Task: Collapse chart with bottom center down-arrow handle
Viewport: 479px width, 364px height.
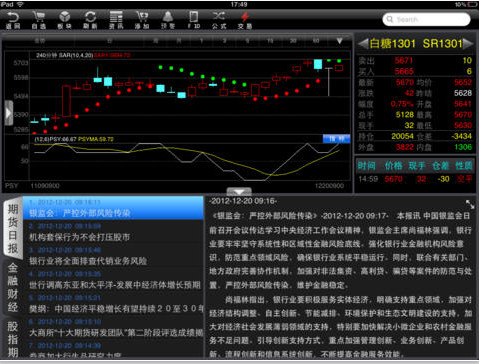Action: [x=239, y=192]
